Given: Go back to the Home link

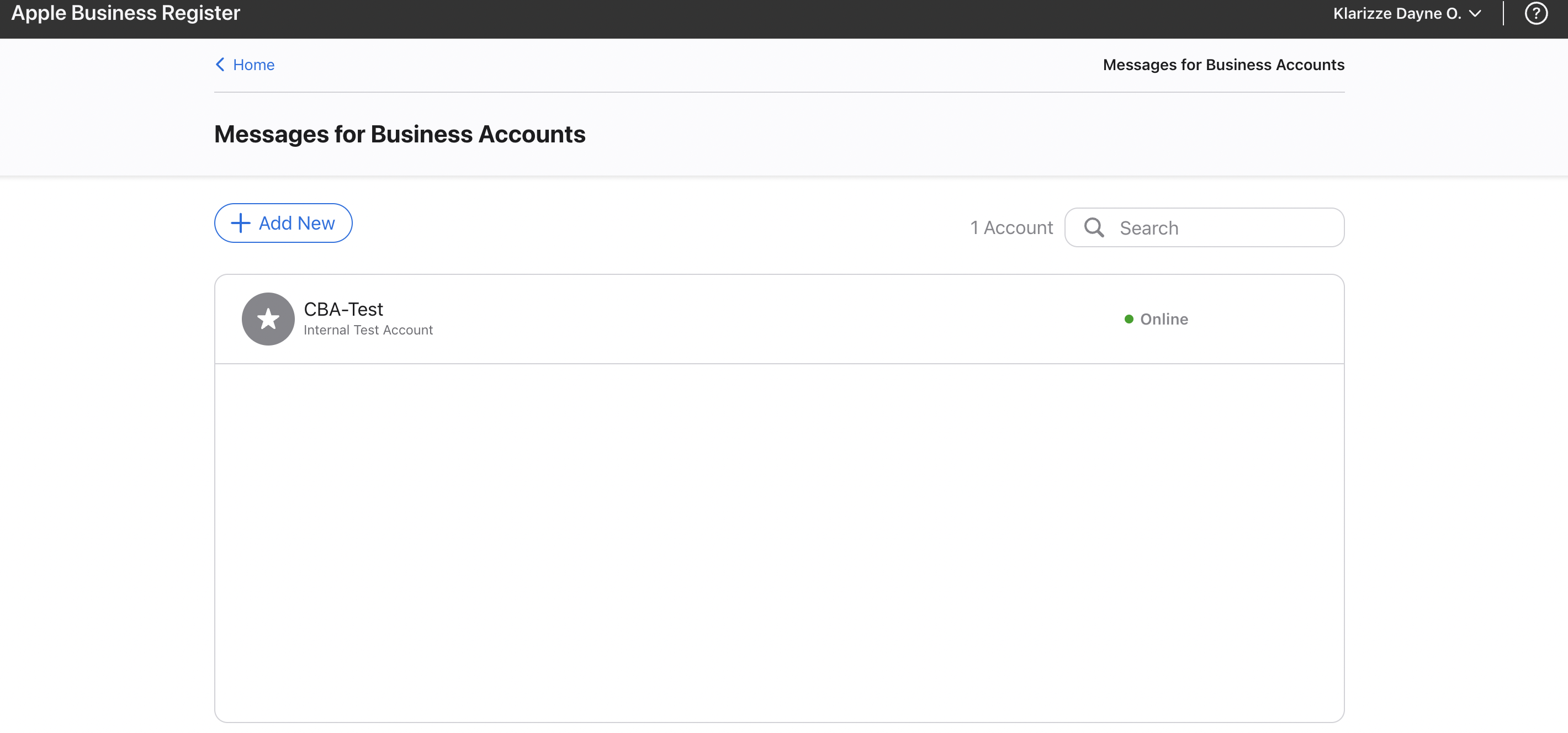Looking at the screenshot, I should point(253,65).
